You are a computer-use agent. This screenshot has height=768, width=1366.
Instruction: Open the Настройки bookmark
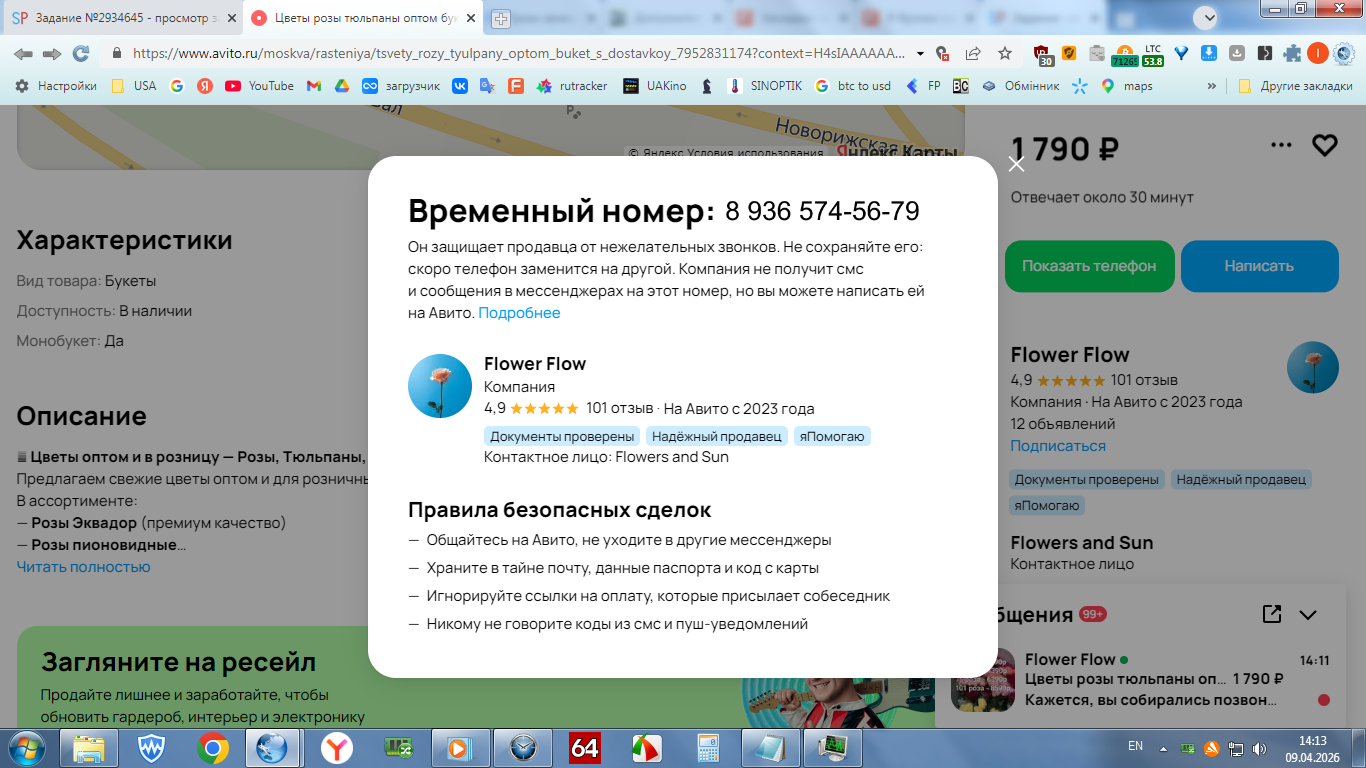[x=56, y=86]
